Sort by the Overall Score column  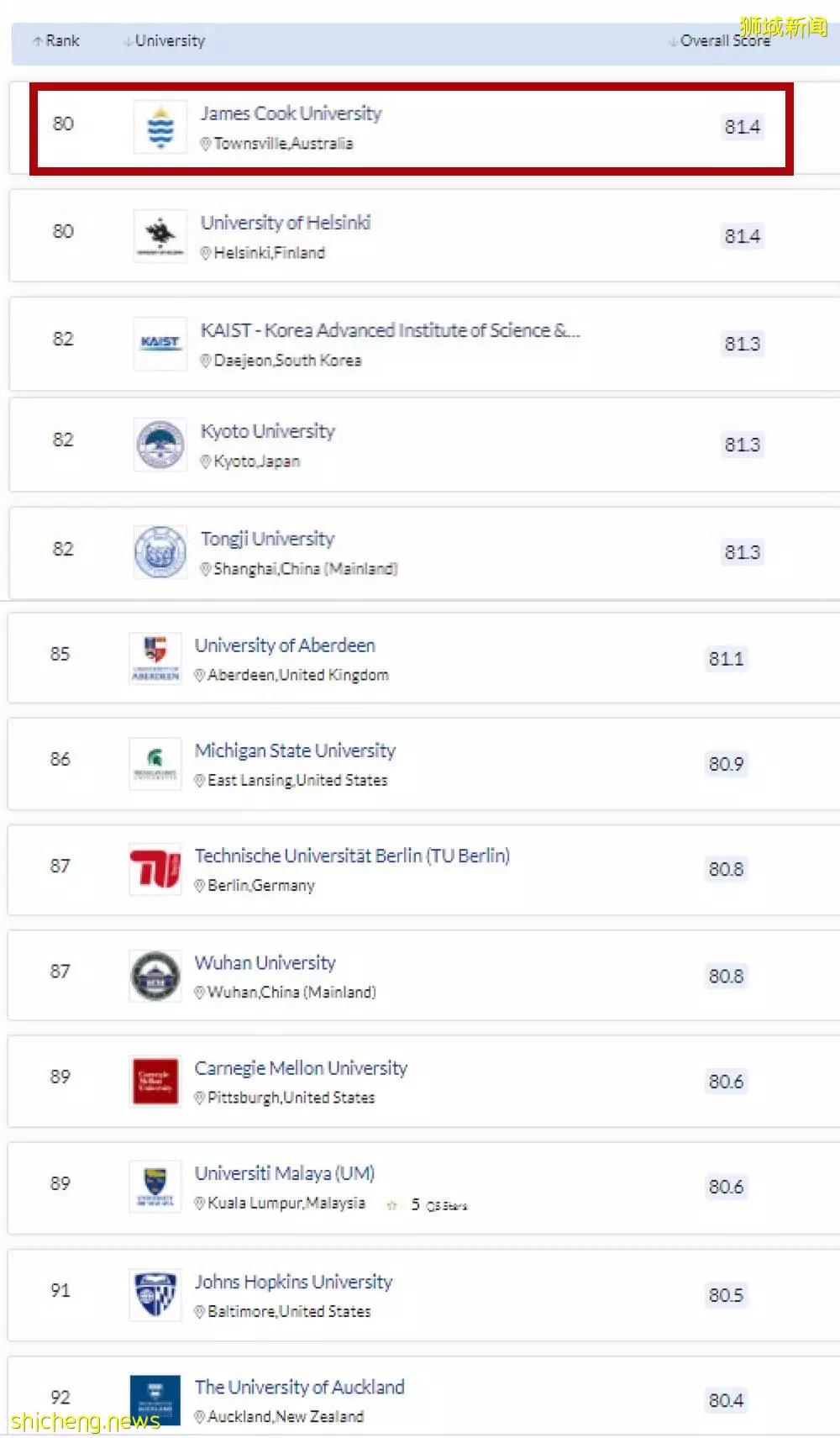point(719,40)
